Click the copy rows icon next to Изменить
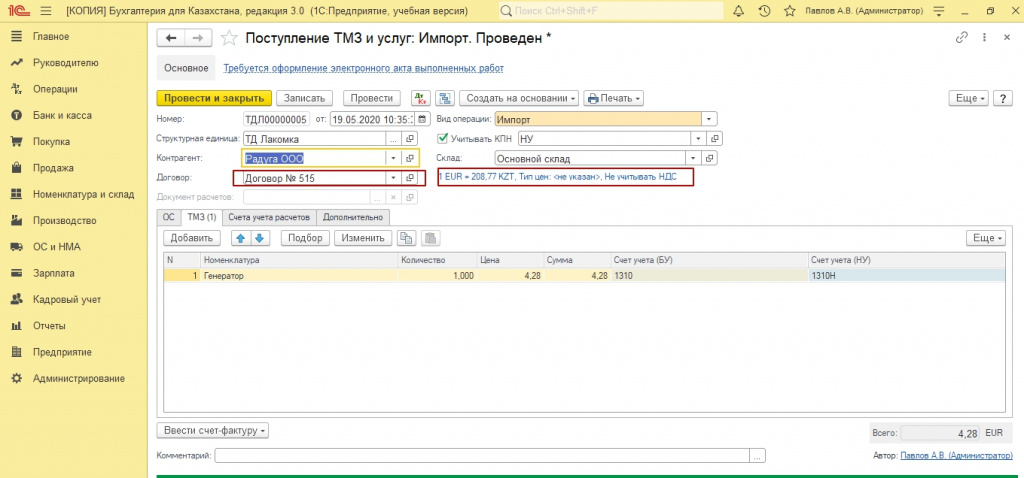Viewport: 1024px width, 478px height. pyautogui.click(x=406, y=238)
